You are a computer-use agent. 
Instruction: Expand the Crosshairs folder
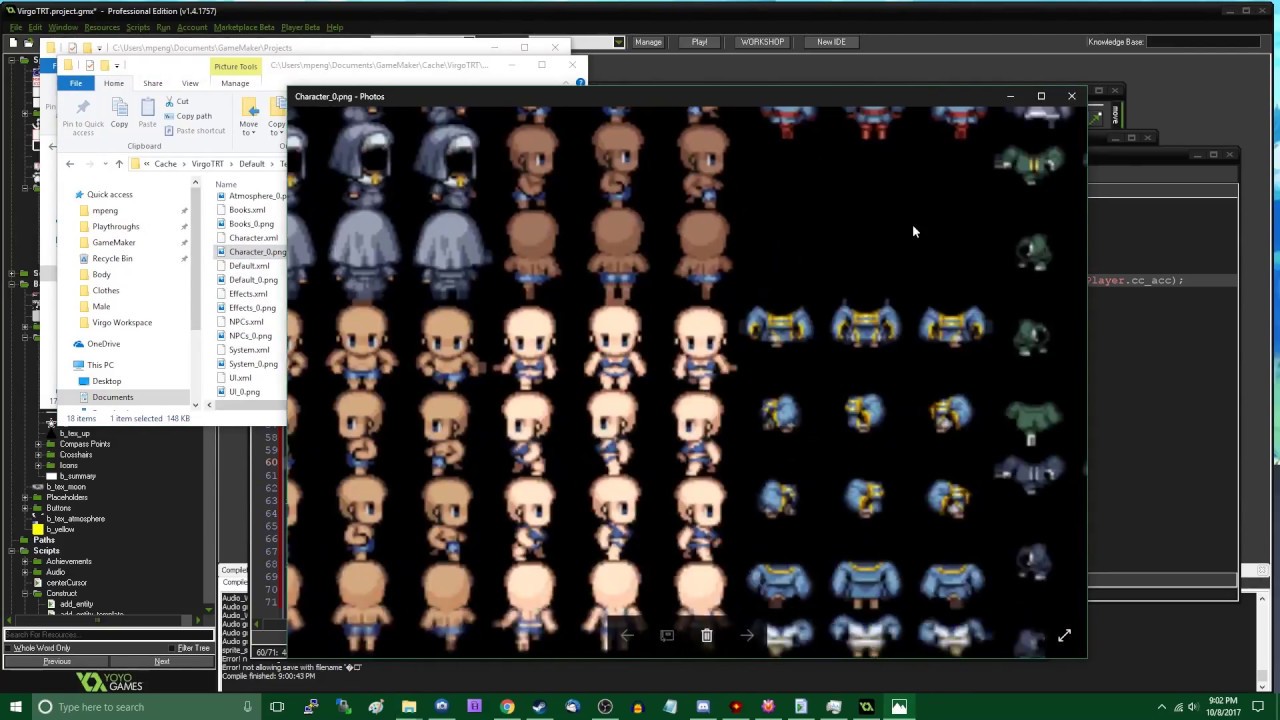[x=38, y=455]
